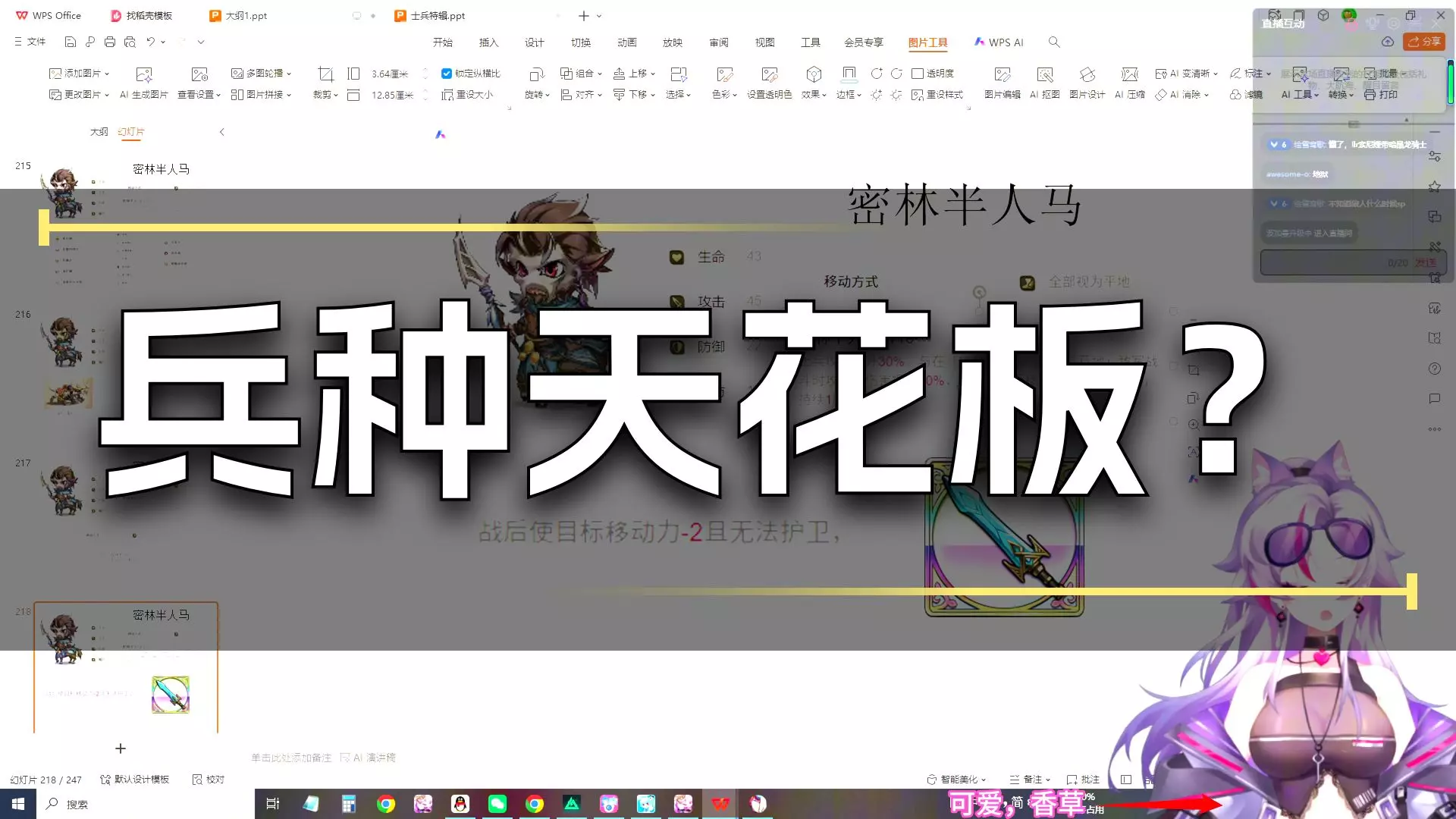Open the 文件 menu
The image size is (1456, 819).
coord(30,42)
